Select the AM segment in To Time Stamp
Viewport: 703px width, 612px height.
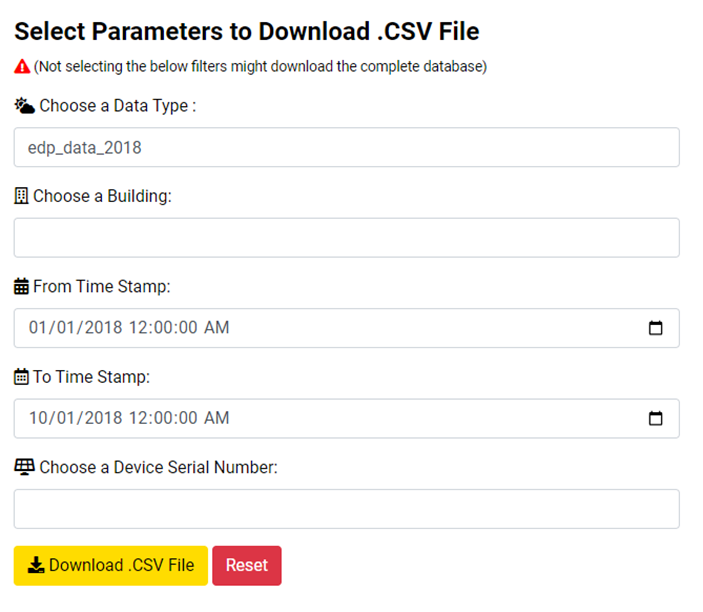click(x=217, y=418)
